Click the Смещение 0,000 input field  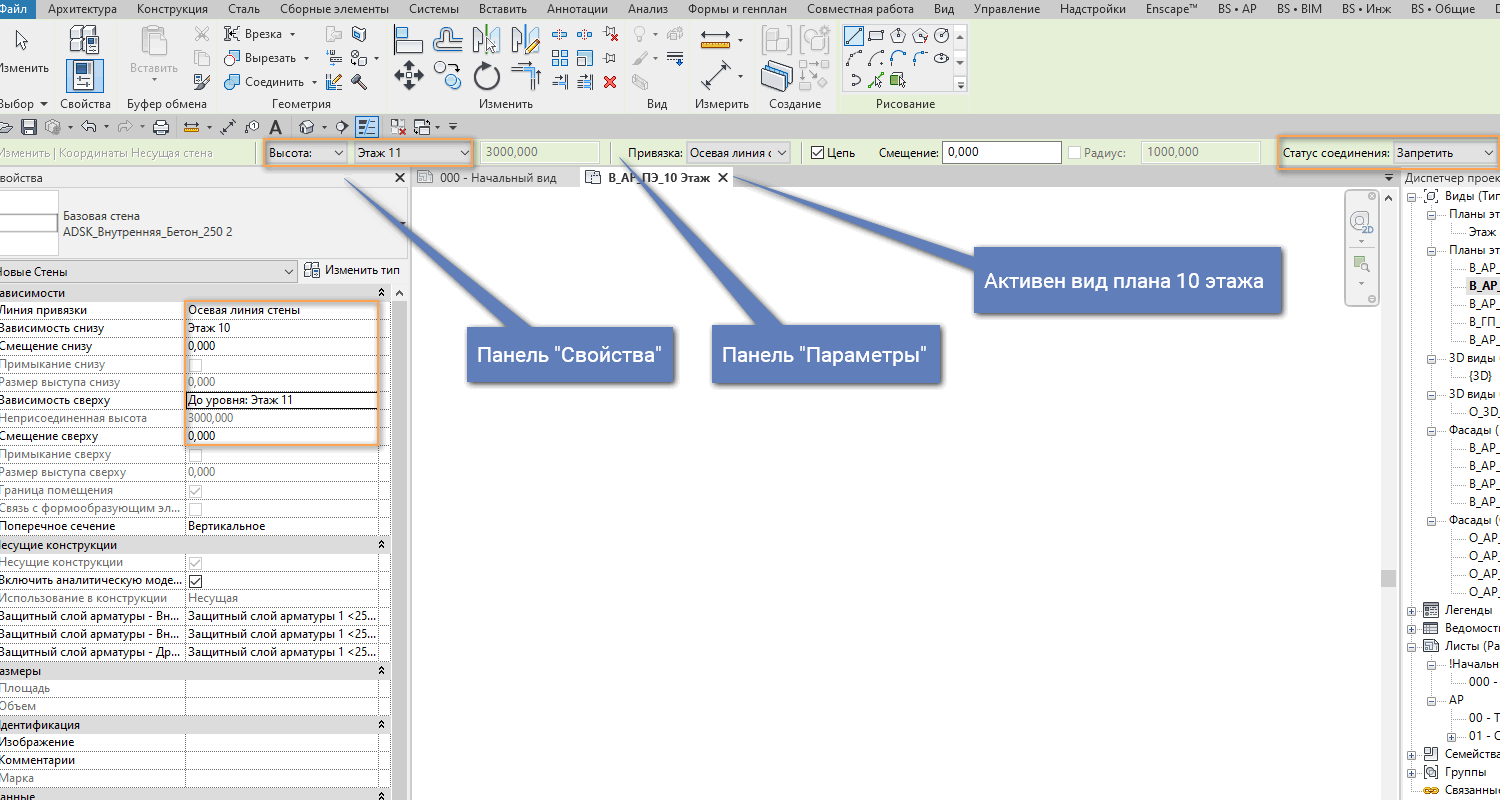(x=1001, y=153)
